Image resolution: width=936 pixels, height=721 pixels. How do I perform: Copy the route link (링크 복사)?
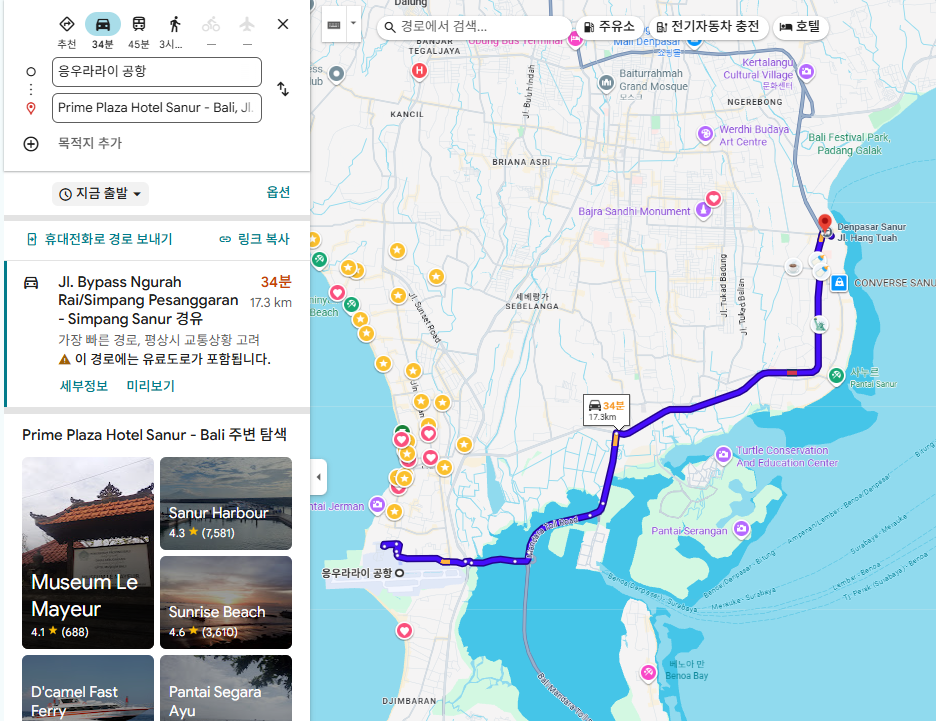pyautogui.click(x=254, y=239)
